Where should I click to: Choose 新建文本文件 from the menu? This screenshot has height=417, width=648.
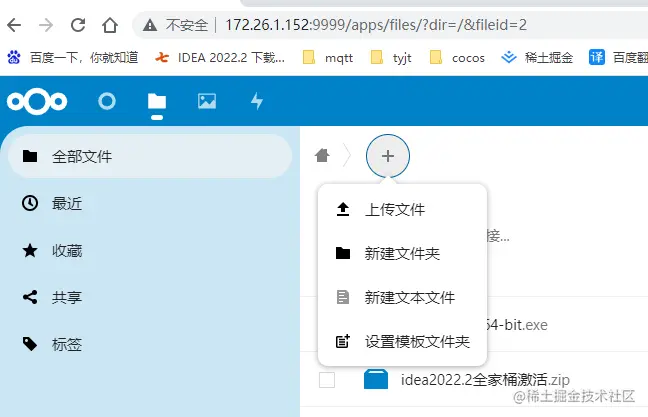coord(402,298)
